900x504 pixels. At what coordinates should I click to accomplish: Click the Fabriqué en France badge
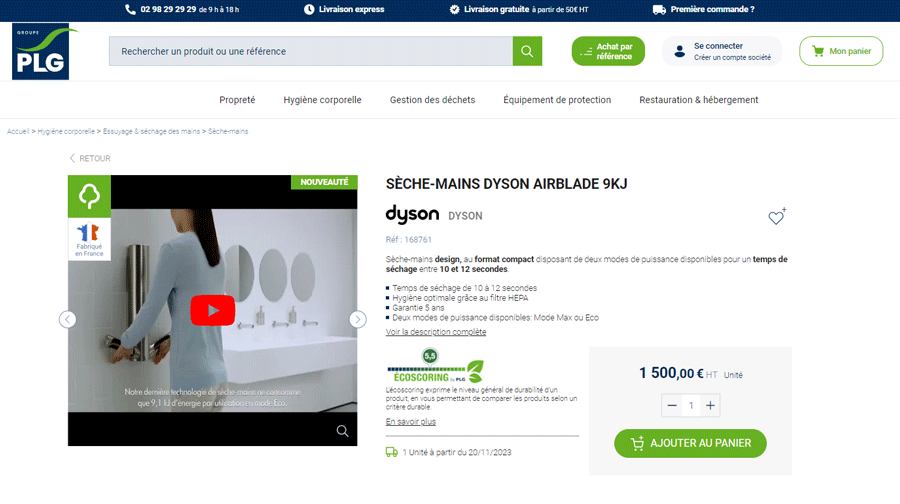point(89,239)
